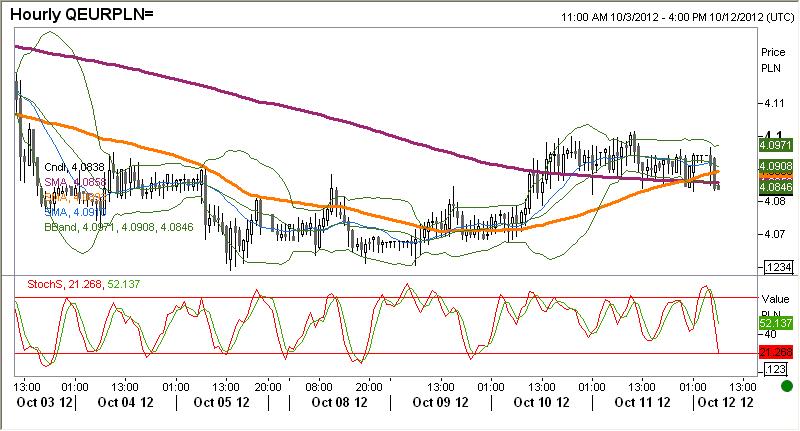
Task: Click the date range text at top right
Action: coord(678,17)
